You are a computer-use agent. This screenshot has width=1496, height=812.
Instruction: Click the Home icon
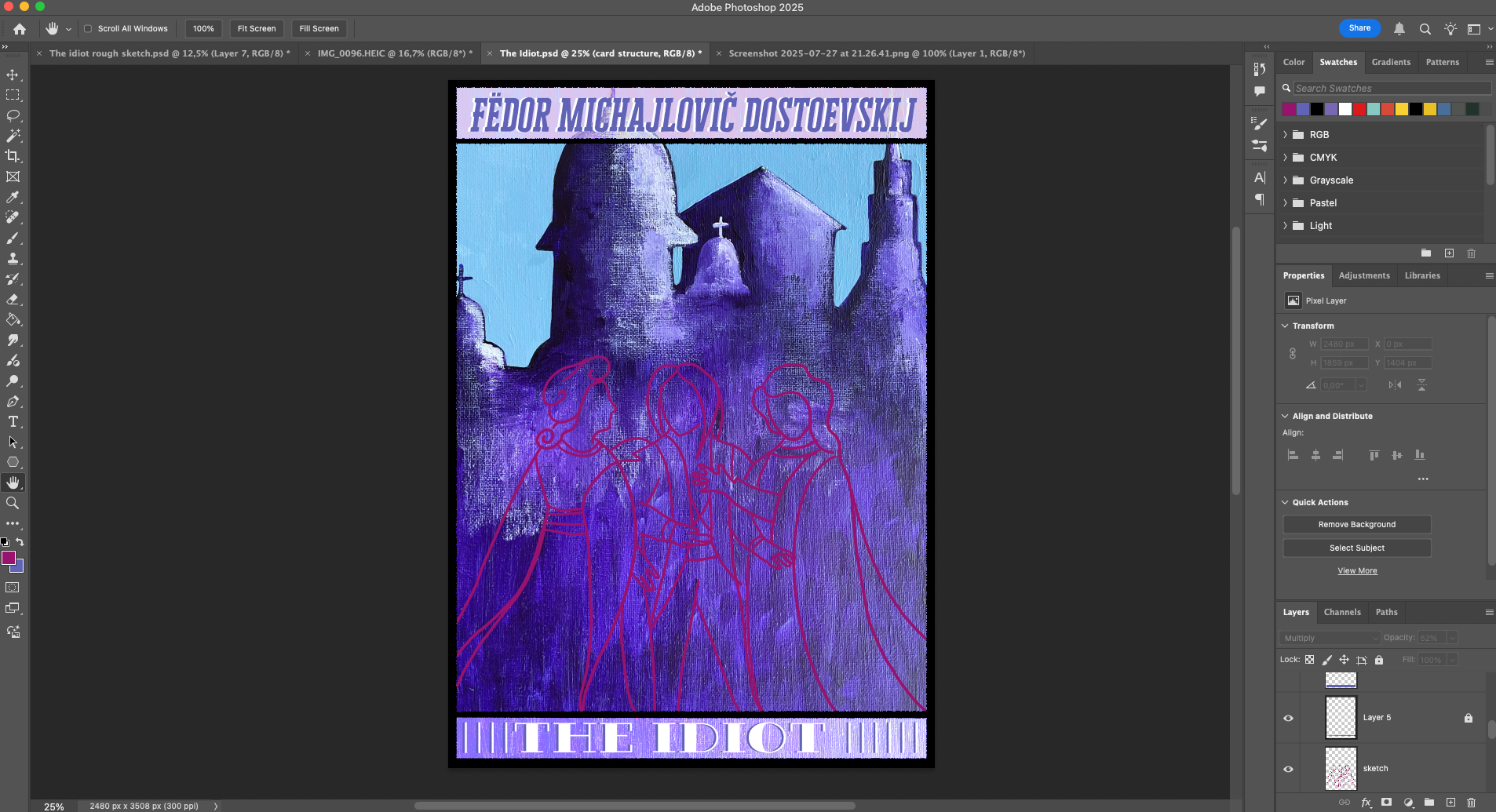click(20, 28)
